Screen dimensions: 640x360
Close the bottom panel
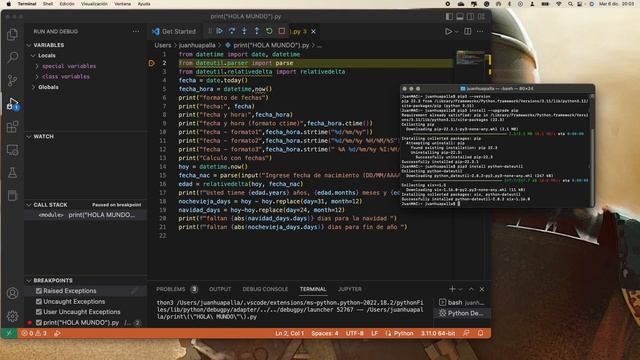pyautogui.click(x=482, y=289)
